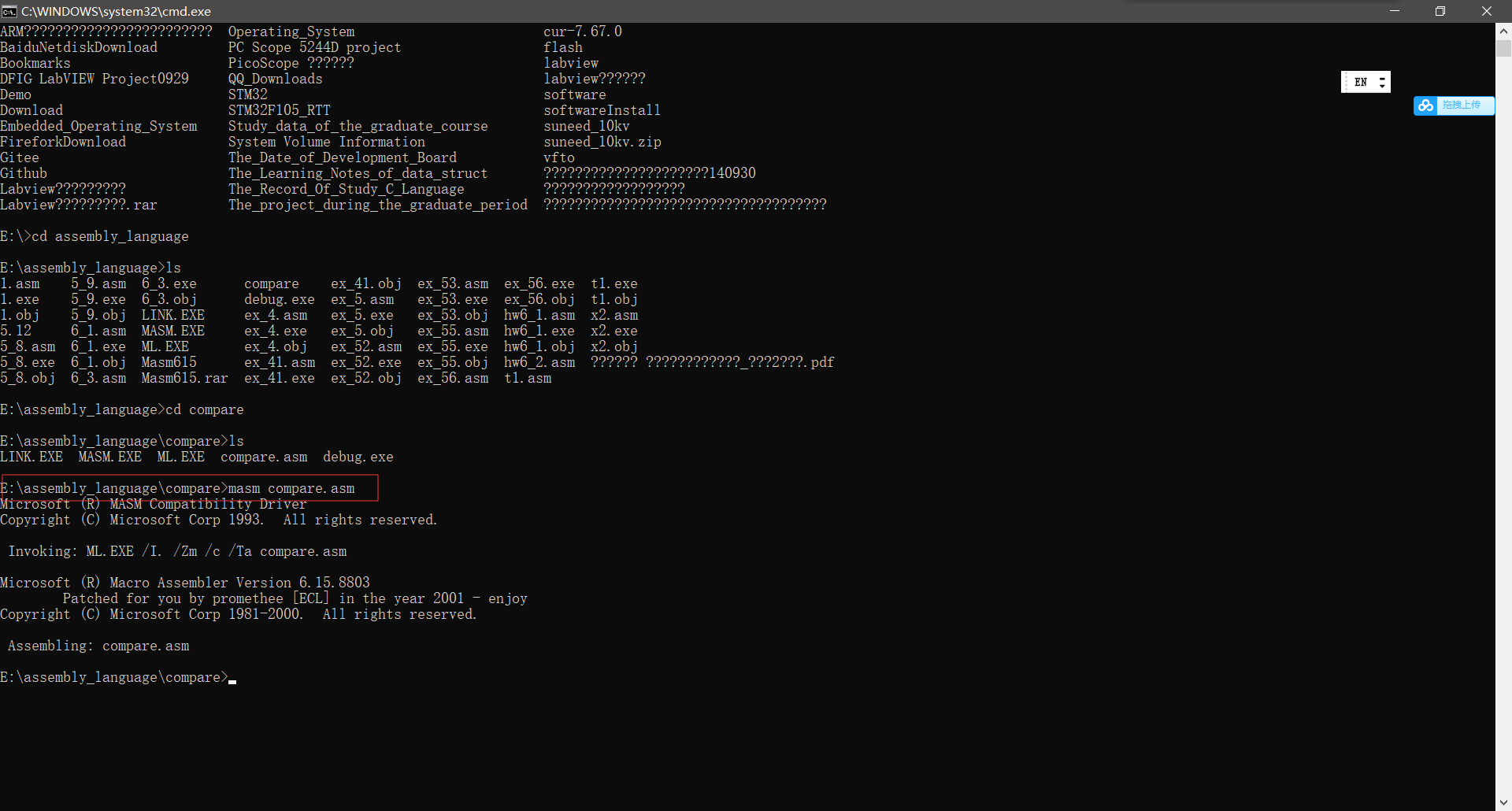
Task: Click 'debug.exe' in the compare folder listing
Action: click(x=358, y=457)
